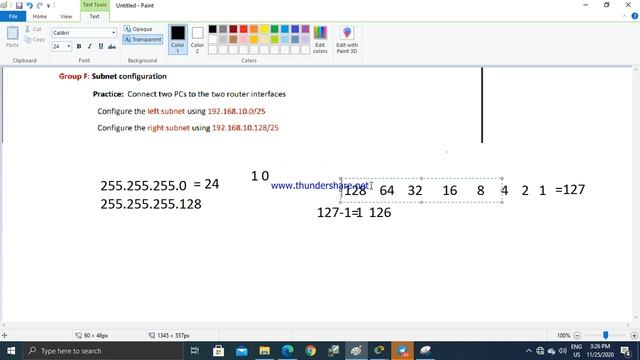The width and height of the screenshot is (640, 360).
Task: Click inside the text box with 128 64 32
Action: coord(421,190)
